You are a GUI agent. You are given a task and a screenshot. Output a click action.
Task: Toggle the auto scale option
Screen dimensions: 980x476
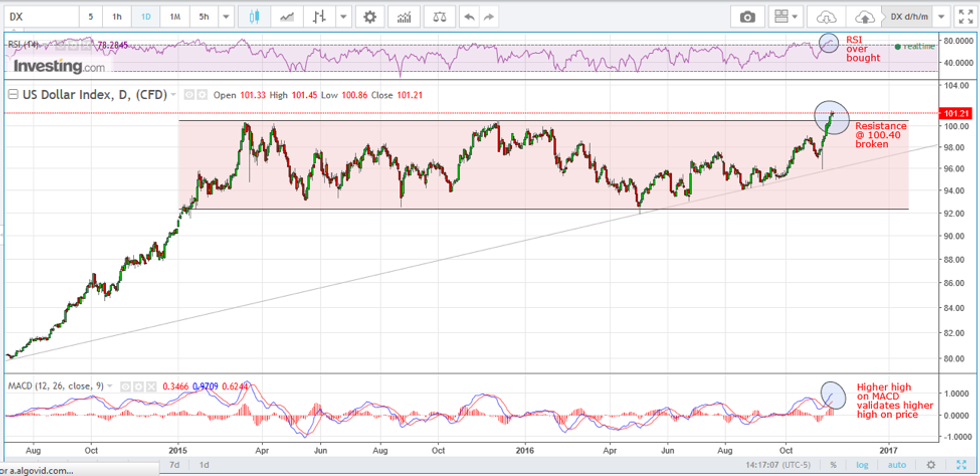click(x=897, y=465)
